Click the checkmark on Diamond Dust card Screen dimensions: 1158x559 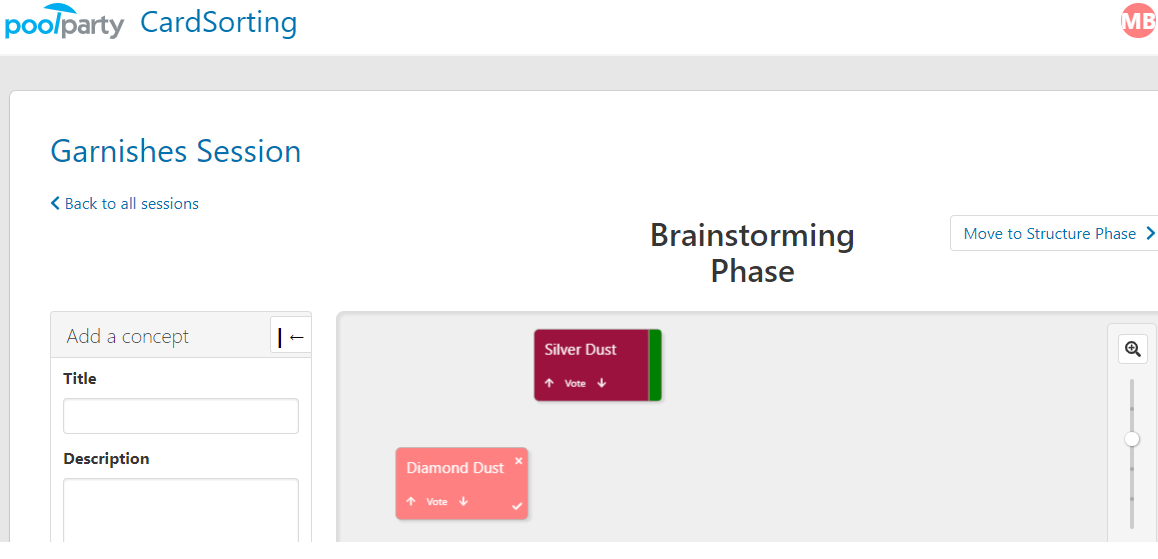pyautogui.click(x=518, y=507)
